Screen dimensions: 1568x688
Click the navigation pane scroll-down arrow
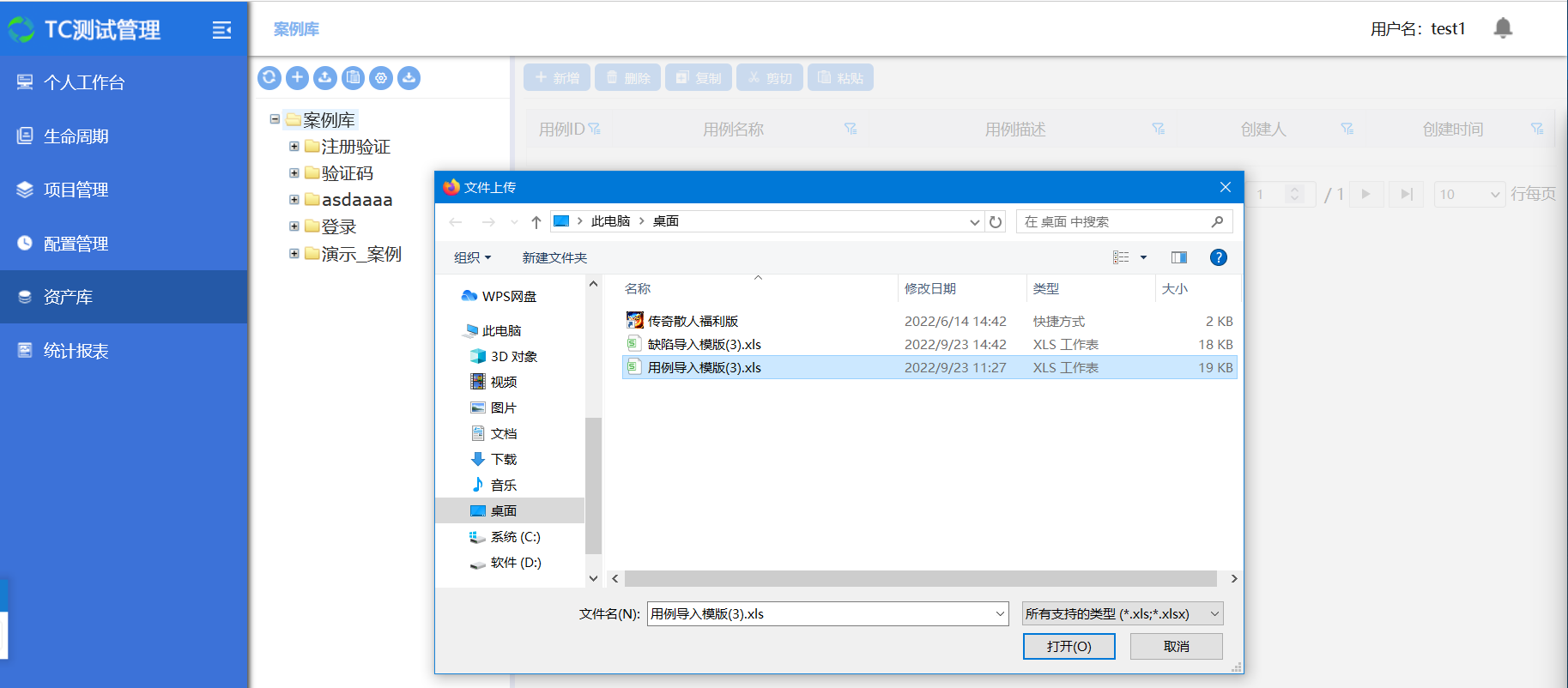pyautogui.click(x=593, y=579)
